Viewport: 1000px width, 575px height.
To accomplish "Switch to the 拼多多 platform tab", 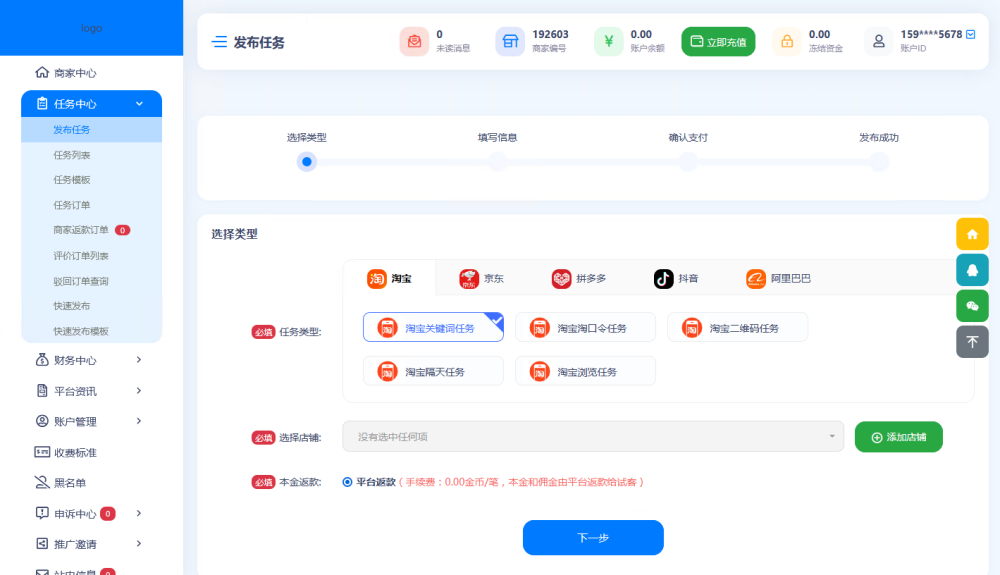I will click(x=578, y=279).
